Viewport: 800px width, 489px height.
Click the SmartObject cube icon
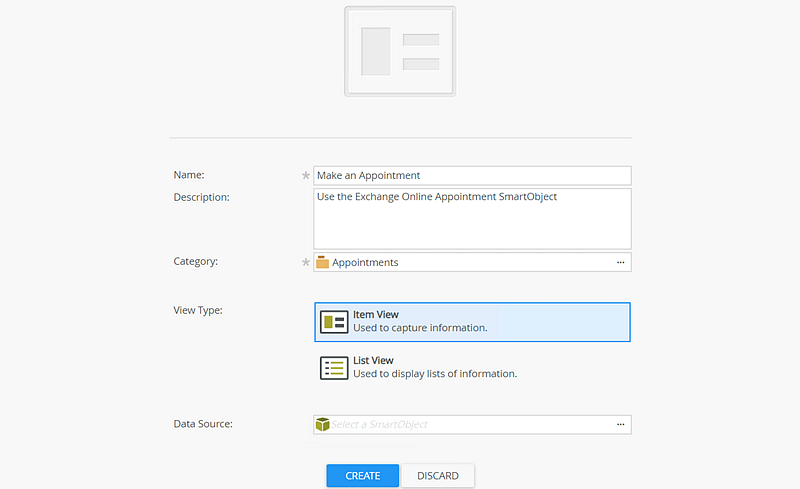coord(323,425)
